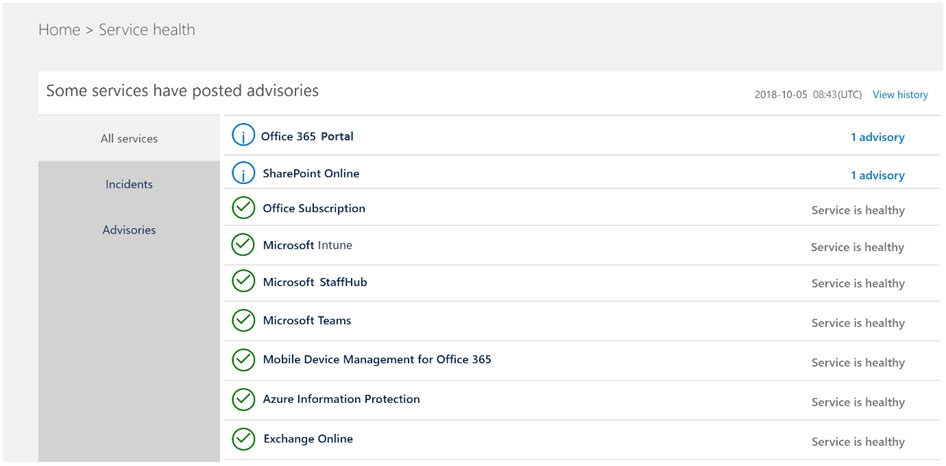Select the Microsoft Intune service name
The height and width of the screenshot is (466, 946).
pos(307,246)
